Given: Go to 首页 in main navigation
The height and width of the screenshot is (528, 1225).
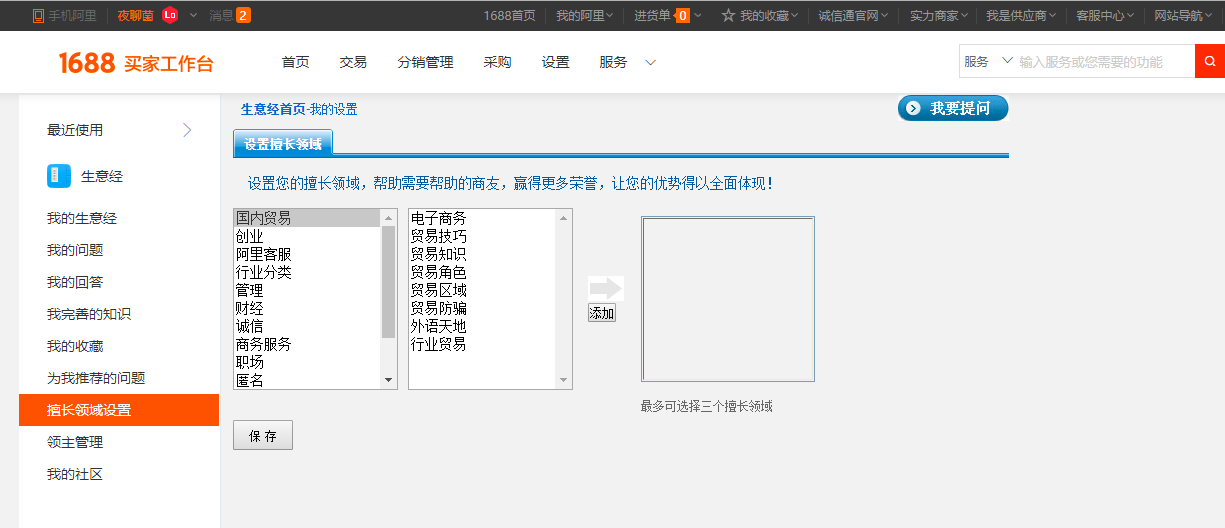Looking at the screenshot, I should [296, 62].
